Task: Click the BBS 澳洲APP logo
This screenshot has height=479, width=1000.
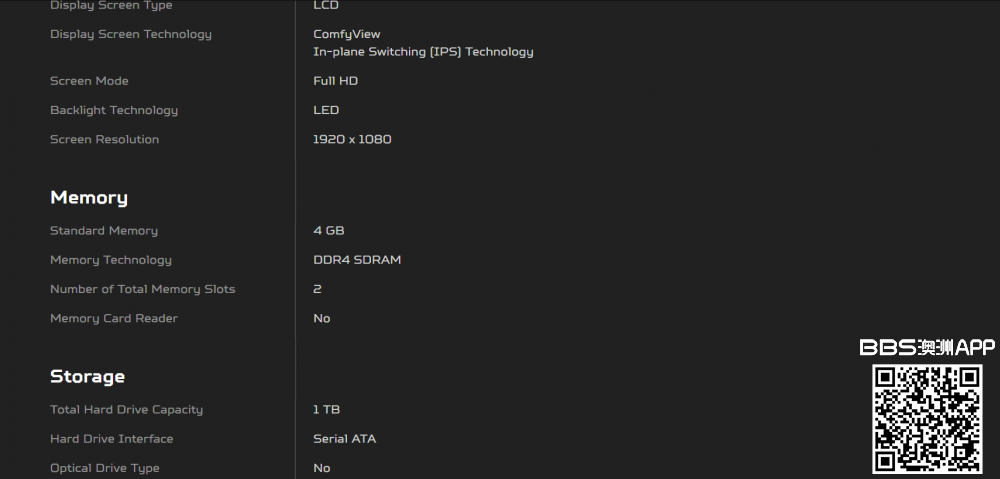Action: 927,347
